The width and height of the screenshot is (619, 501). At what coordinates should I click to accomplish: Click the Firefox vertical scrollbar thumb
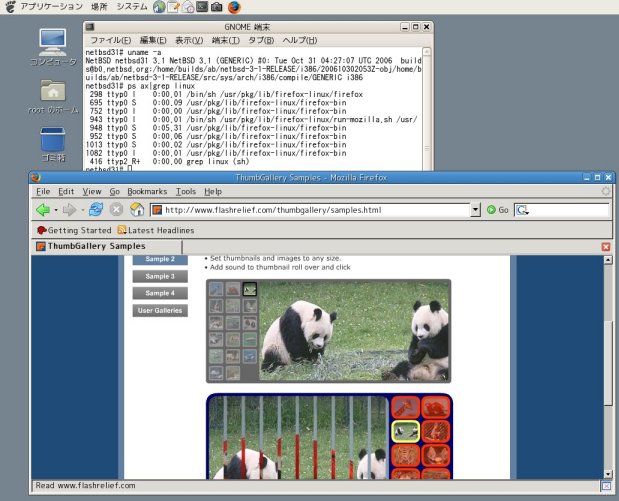(x=608, y=363)
